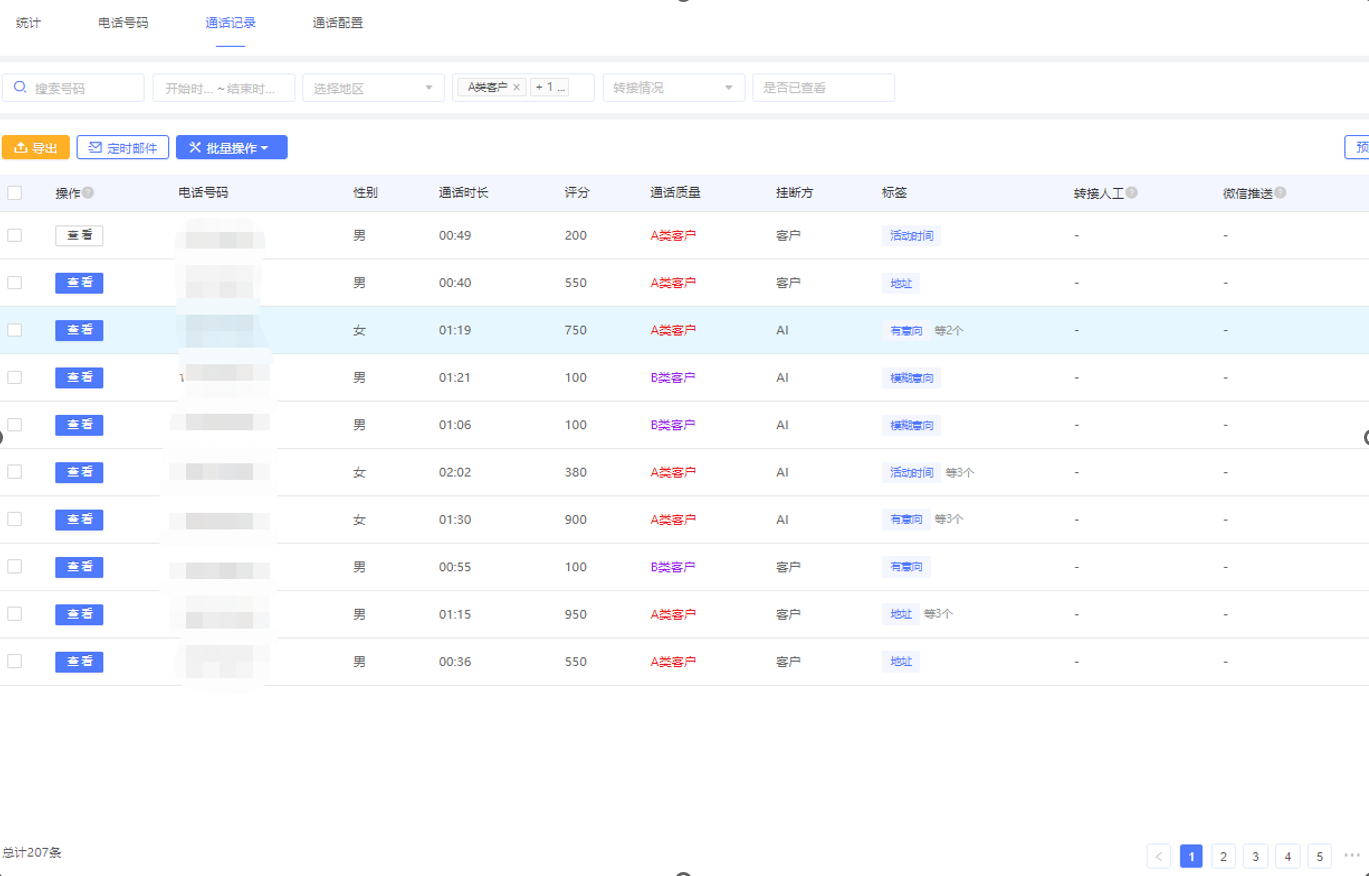This screenshot has width=1369, height=876.
Task: Click the 导出 export button
Action: [36, 148]
